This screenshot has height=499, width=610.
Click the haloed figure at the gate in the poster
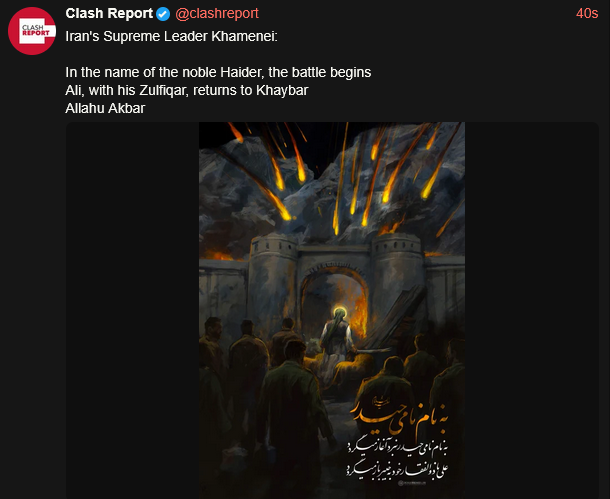[x=337, y=336]
